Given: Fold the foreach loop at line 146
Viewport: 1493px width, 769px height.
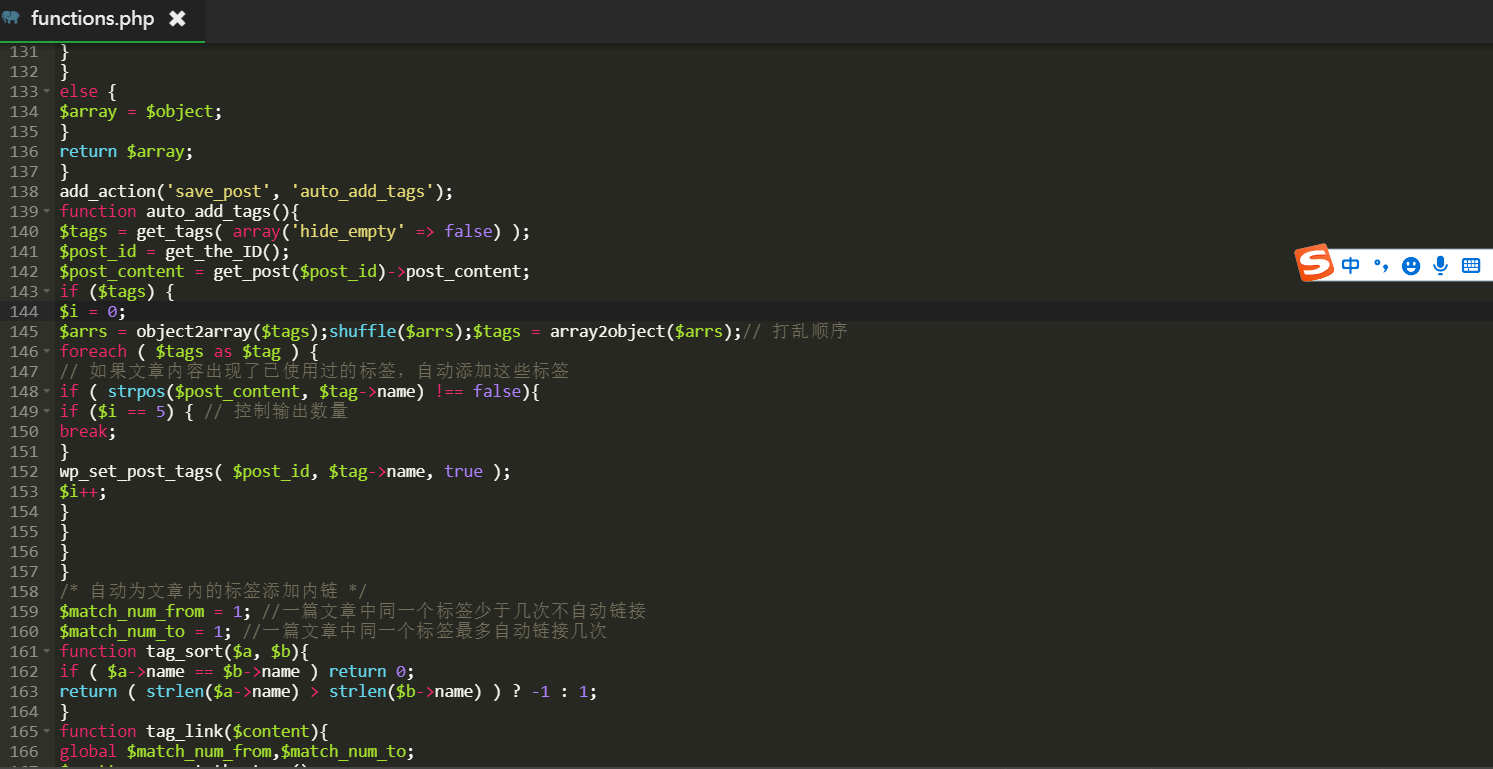Looking at the screenshot, I should (x=47, y=351).
